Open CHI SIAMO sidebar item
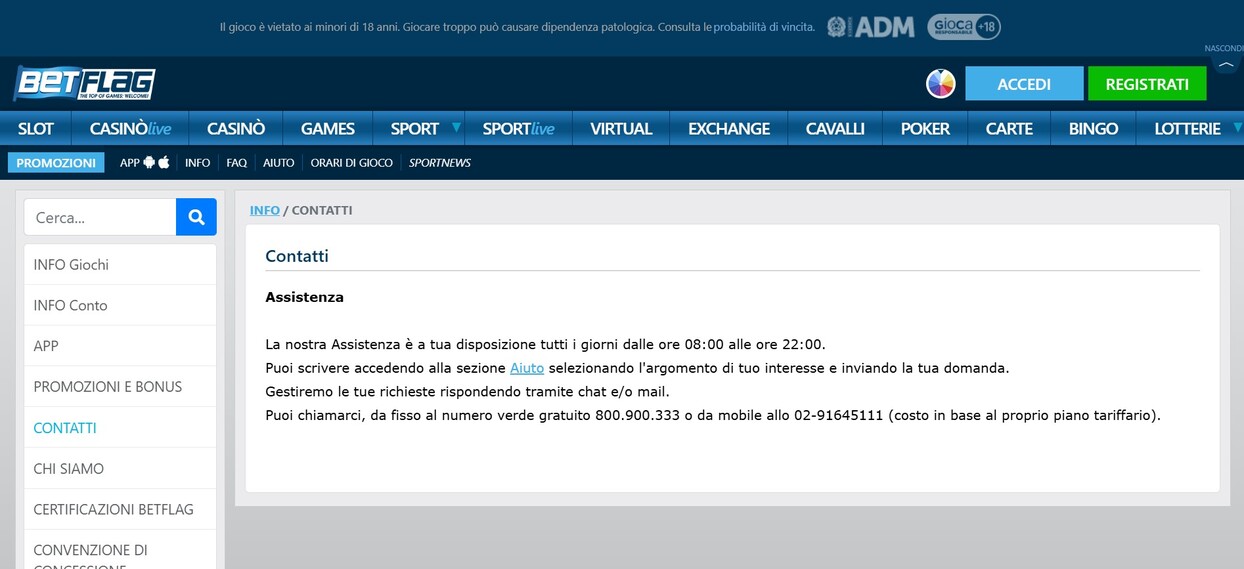The height and width of the screenshot is (569, 1244). [x=120, y=469]
